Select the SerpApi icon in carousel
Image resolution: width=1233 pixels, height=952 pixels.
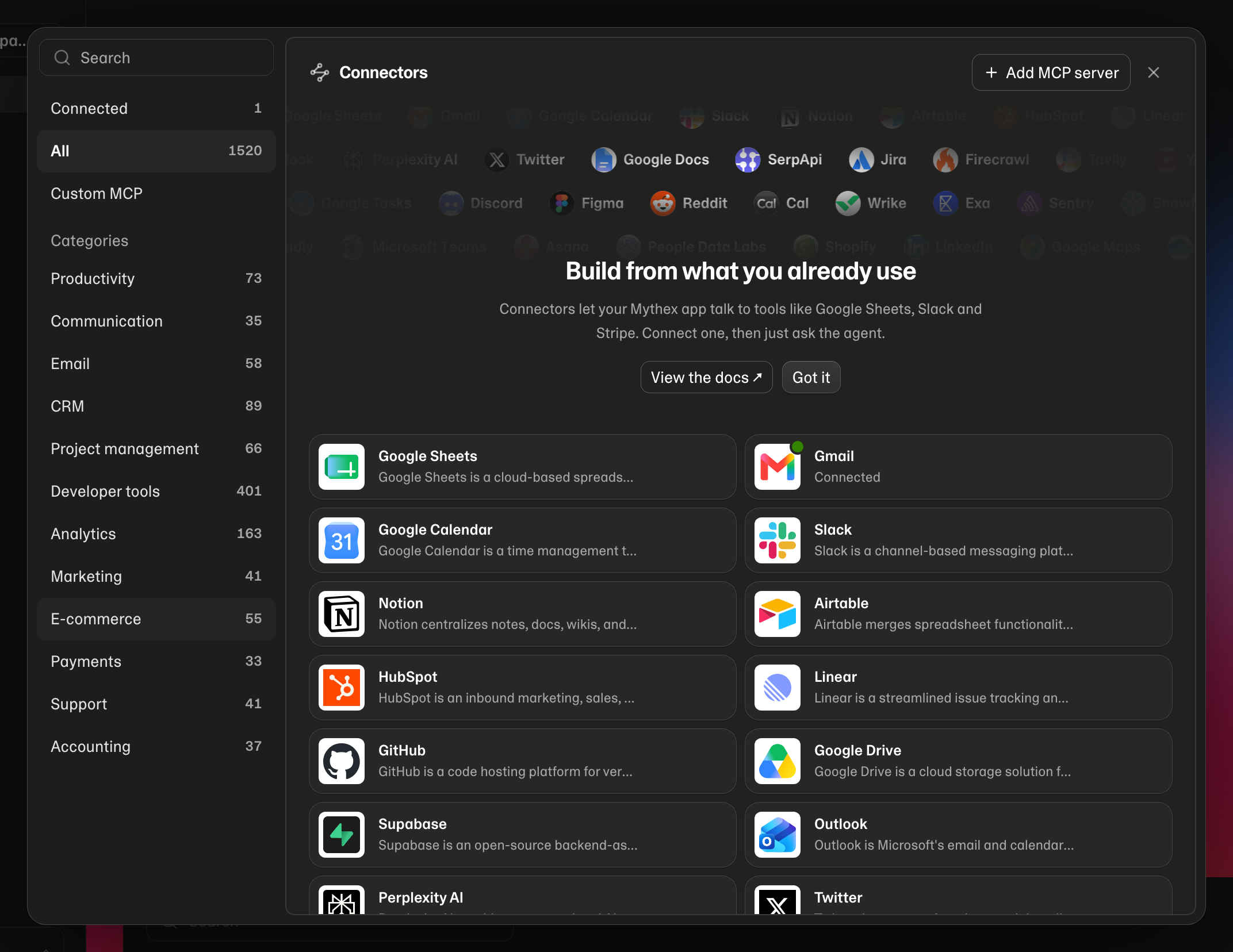click(x=748, y=160)
